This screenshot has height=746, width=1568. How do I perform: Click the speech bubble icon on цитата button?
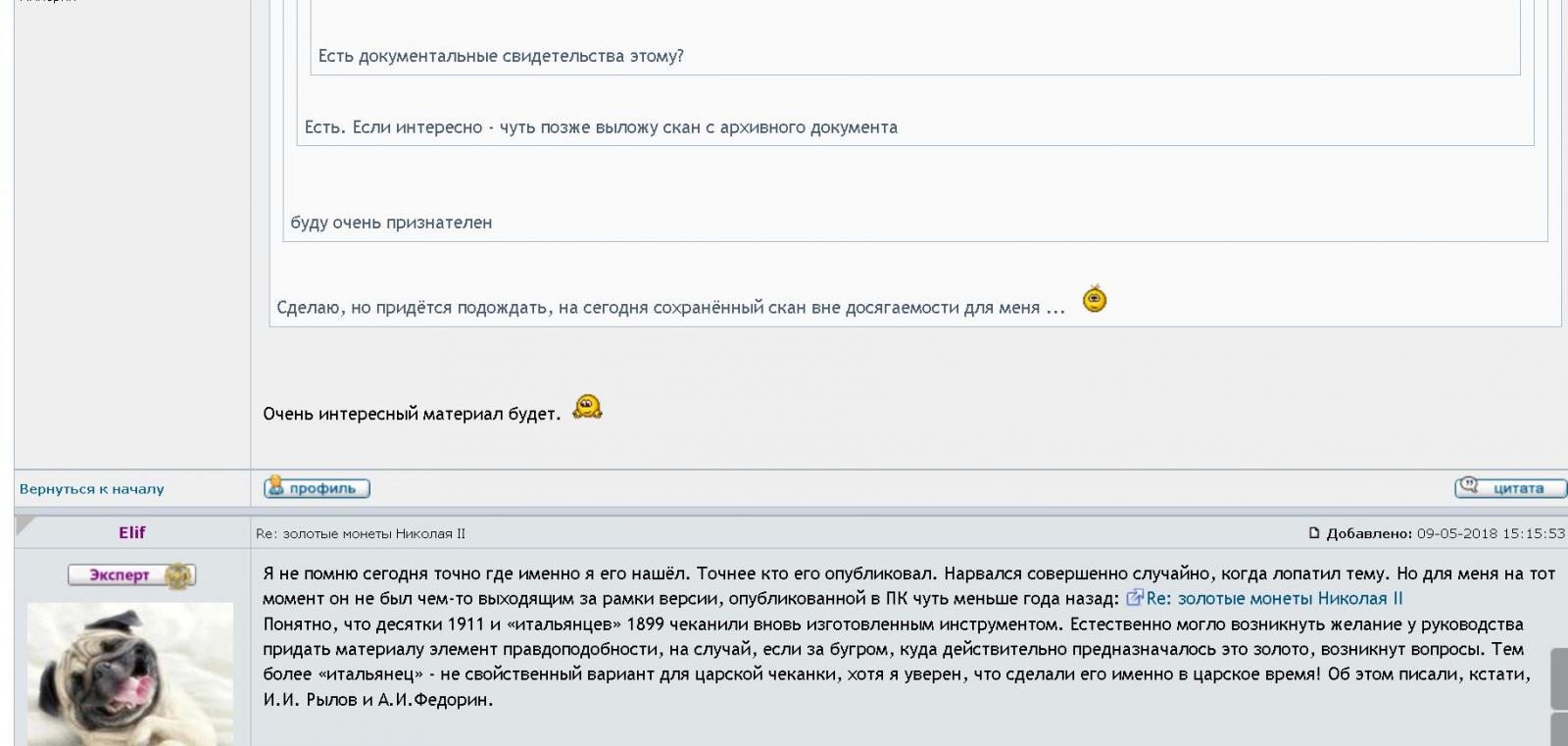pos(1469,484)
